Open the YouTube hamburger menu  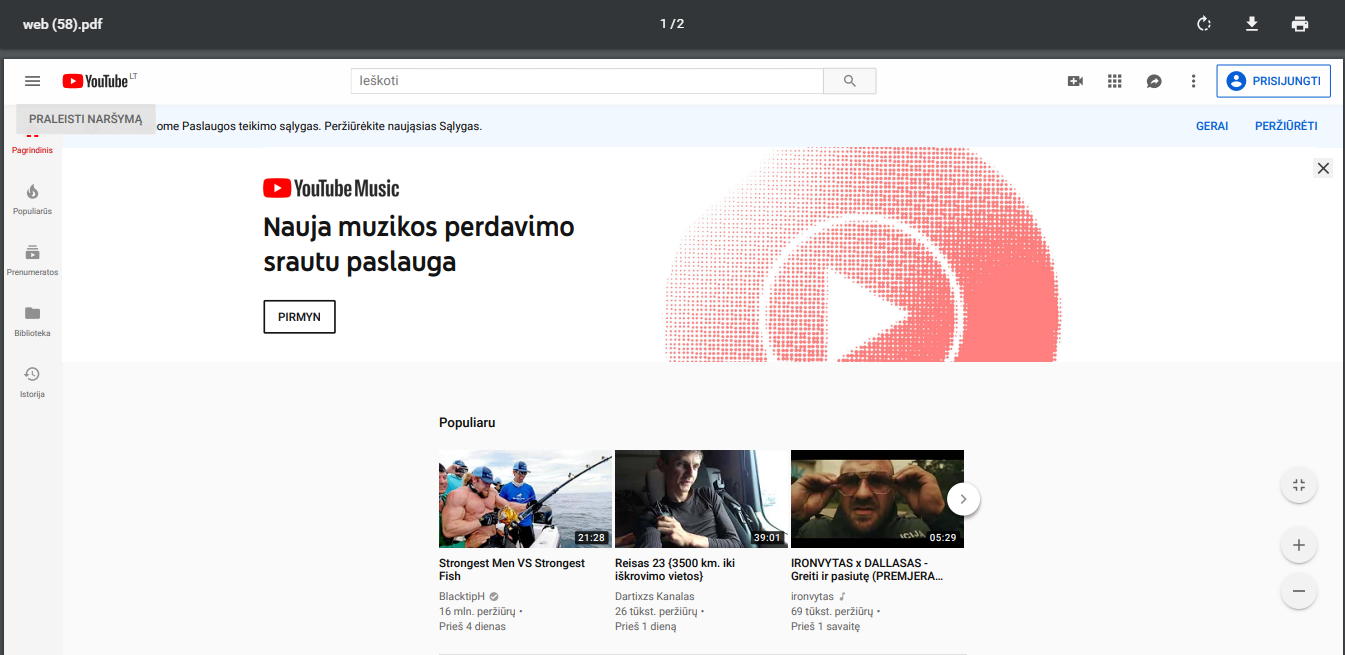[x=32, y=81]
